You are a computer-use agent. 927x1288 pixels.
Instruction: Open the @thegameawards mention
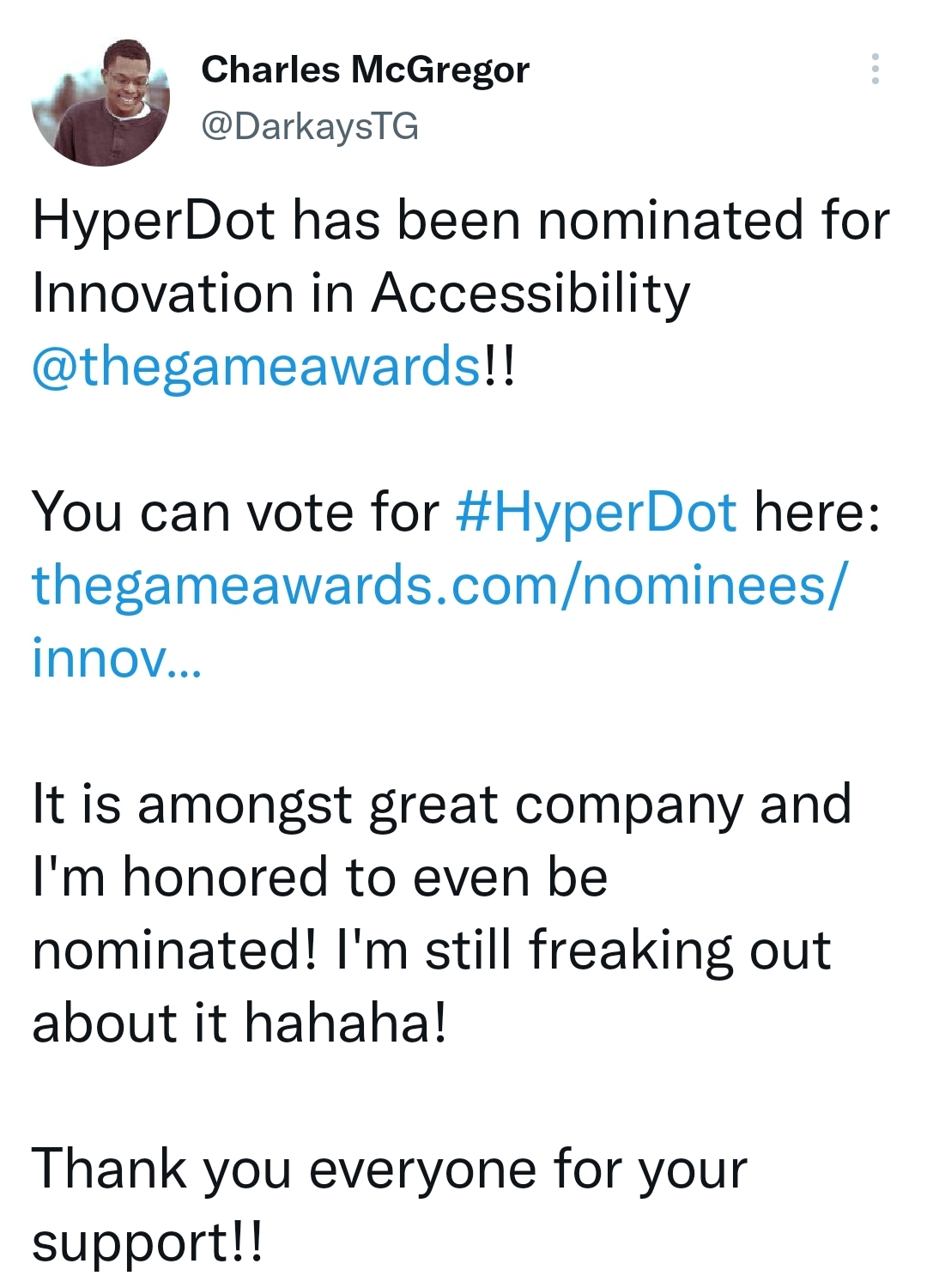pos(256,367)
